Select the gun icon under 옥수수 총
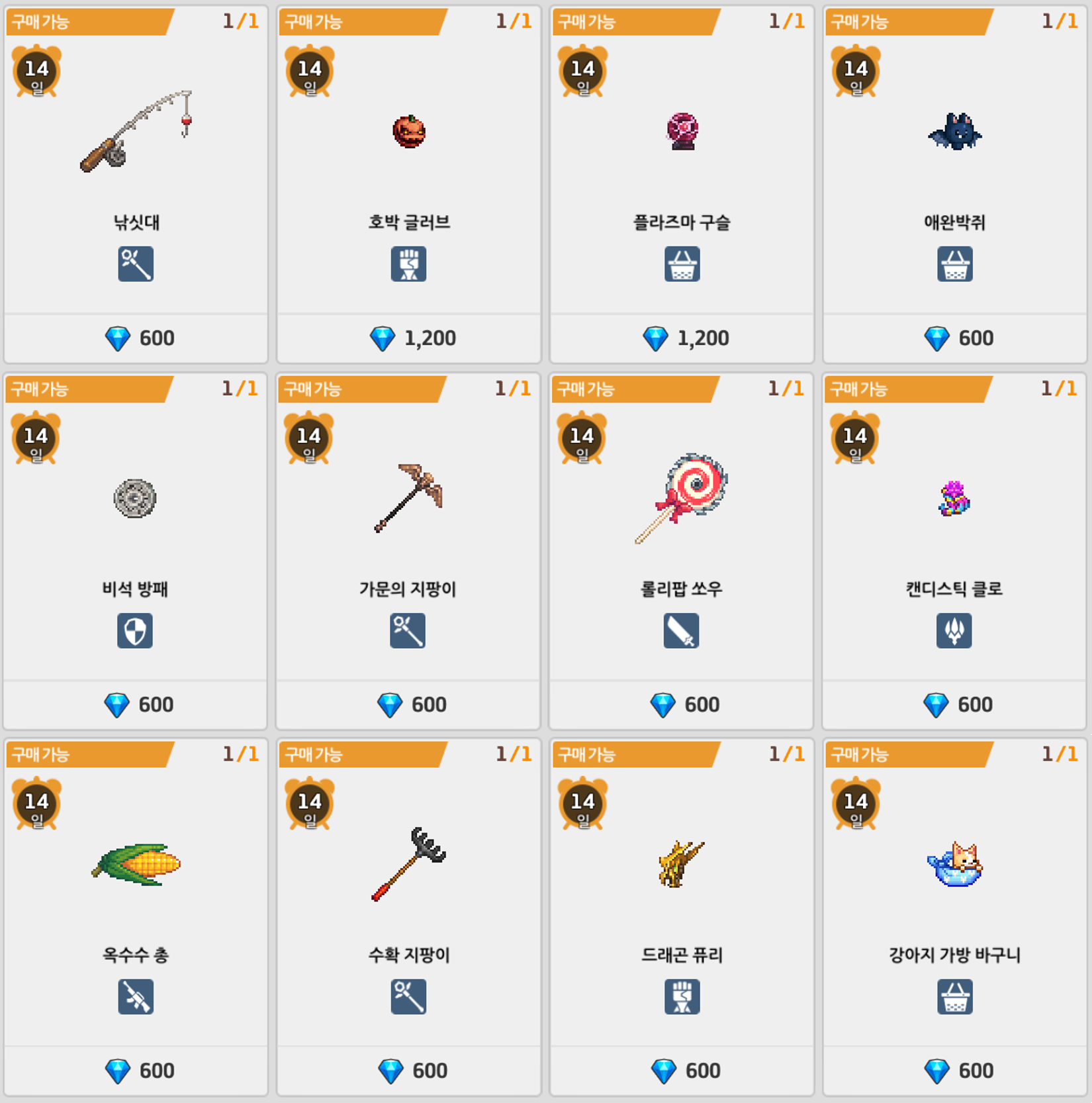The height and width of the screenshot is (1103, 1092). 136,996
